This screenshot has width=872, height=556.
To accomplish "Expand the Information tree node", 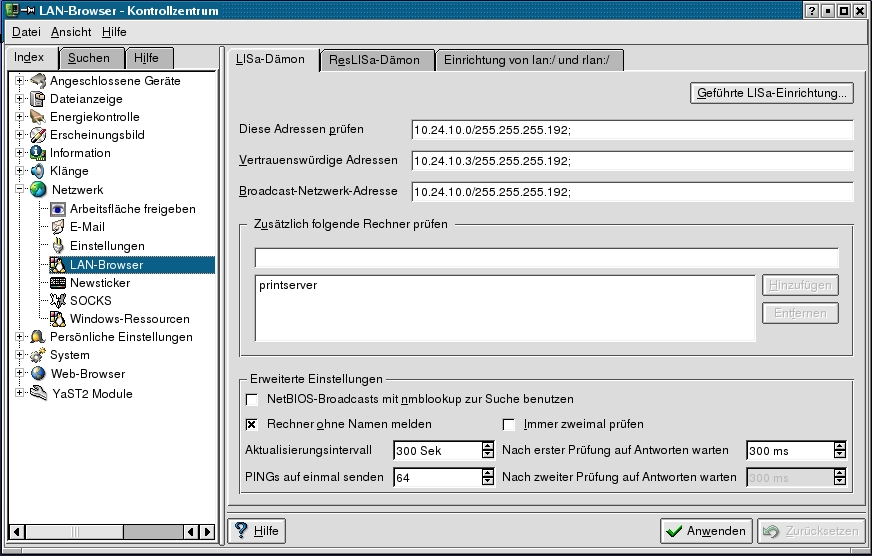I will 19,153.
